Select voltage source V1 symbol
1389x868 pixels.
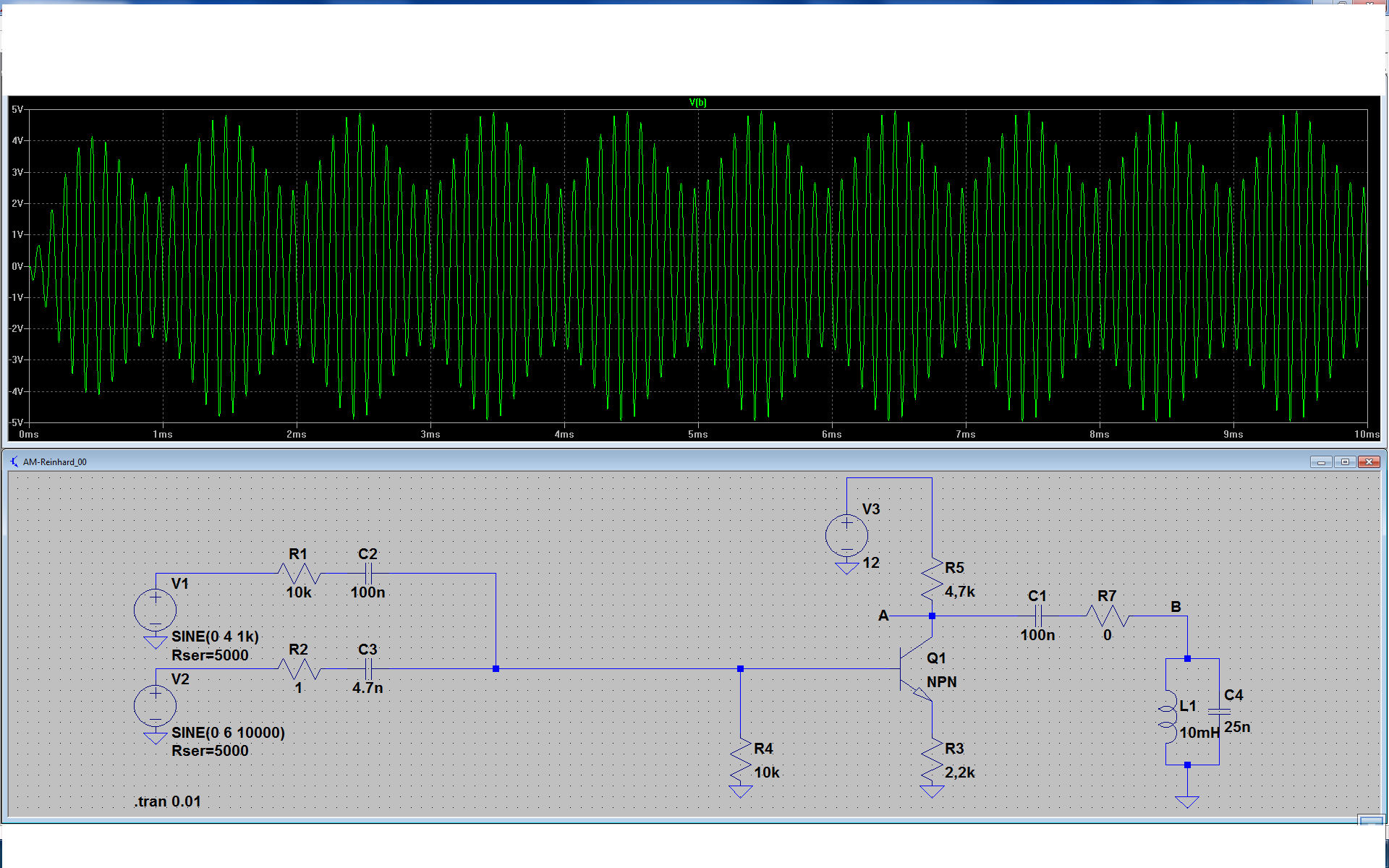point(155,609)
